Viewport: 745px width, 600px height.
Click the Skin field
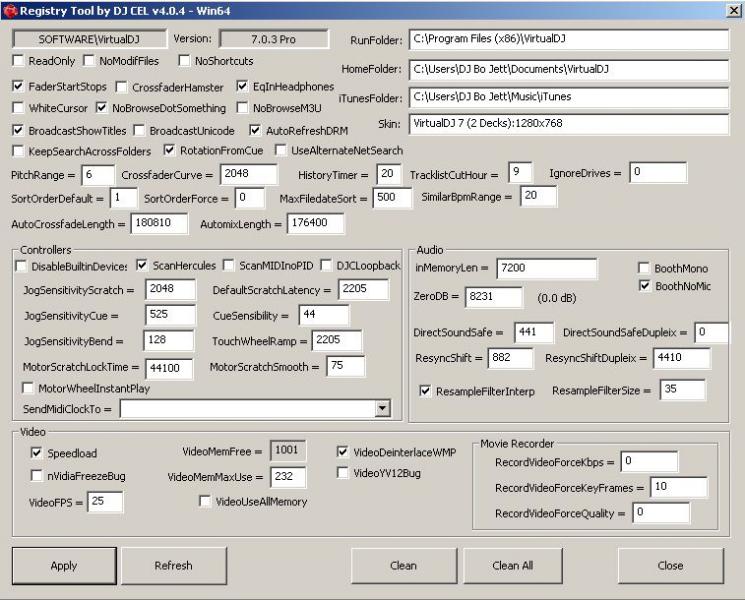pyautogui.click(x=569, y=124)
